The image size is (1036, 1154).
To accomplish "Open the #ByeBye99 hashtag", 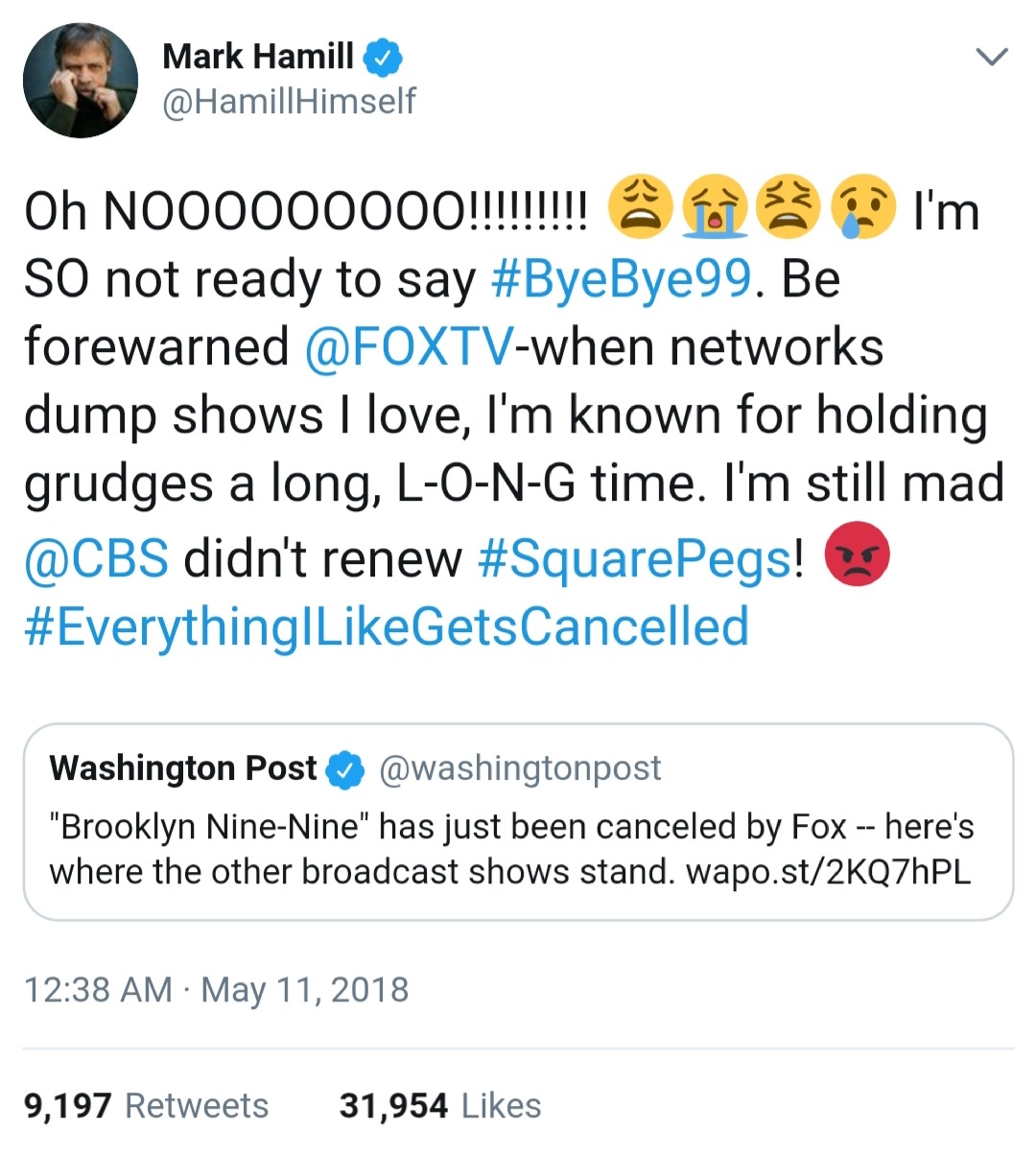I will pos(621,279).
